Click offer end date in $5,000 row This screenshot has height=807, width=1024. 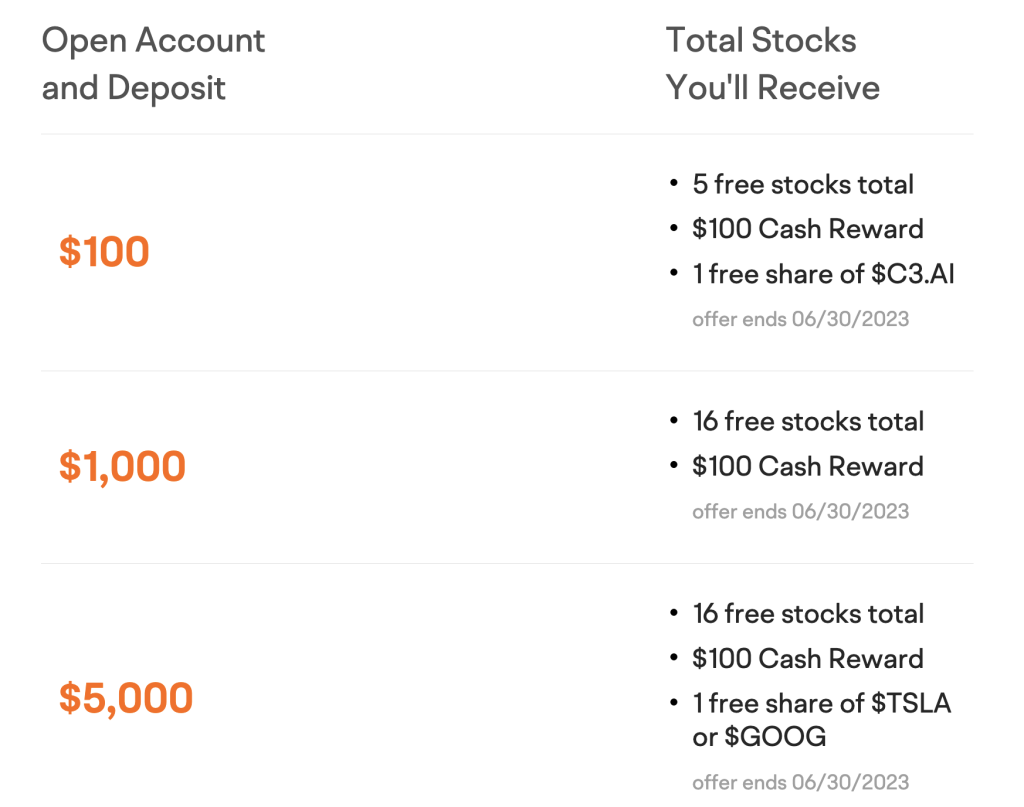click(800, 782)
